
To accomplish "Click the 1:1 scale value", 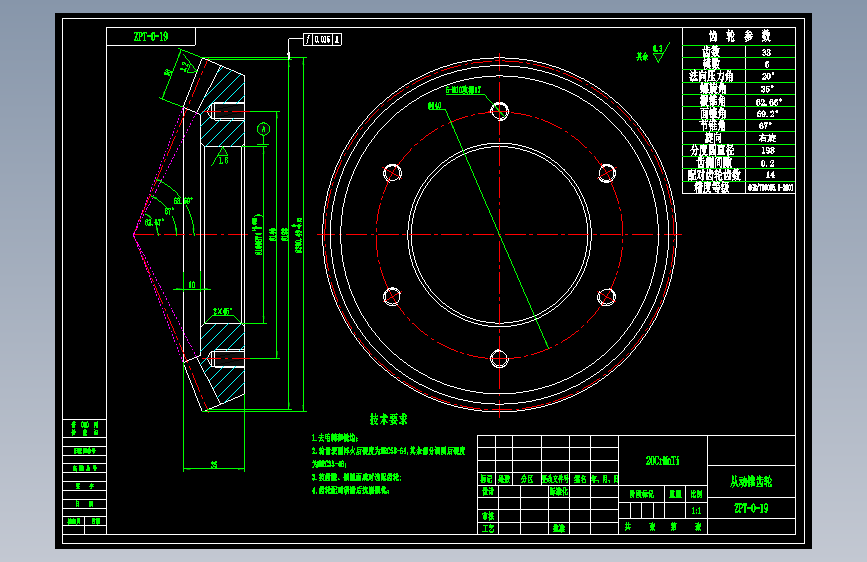I will point(696,511).
